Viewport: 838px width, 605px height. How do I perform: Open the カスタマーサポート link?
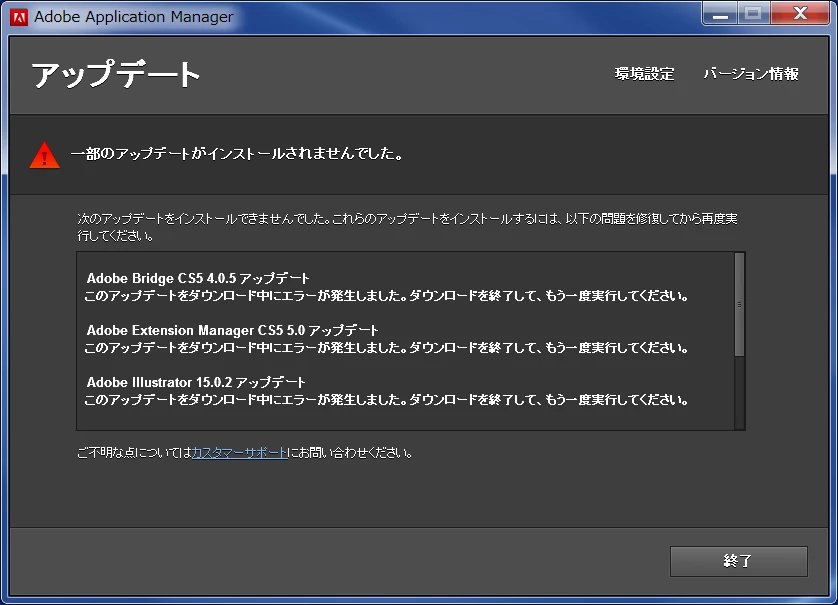pos(239,453)
